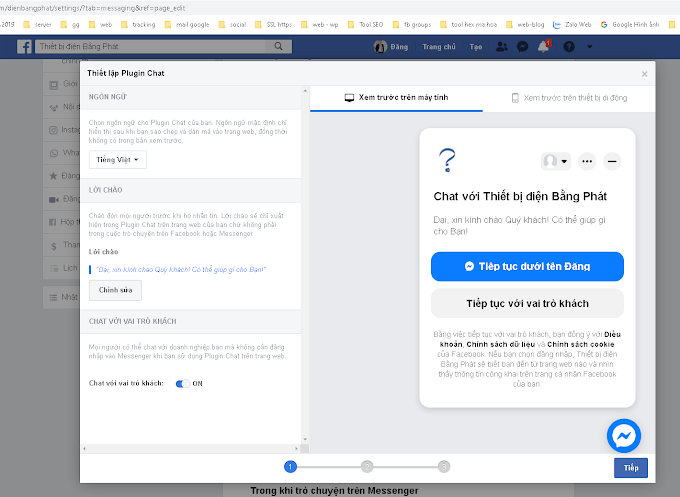Image resolution: width=680 pixels, height=497 pixels.
Task: Select step 1 in the progress indicator
Action: 290,467
